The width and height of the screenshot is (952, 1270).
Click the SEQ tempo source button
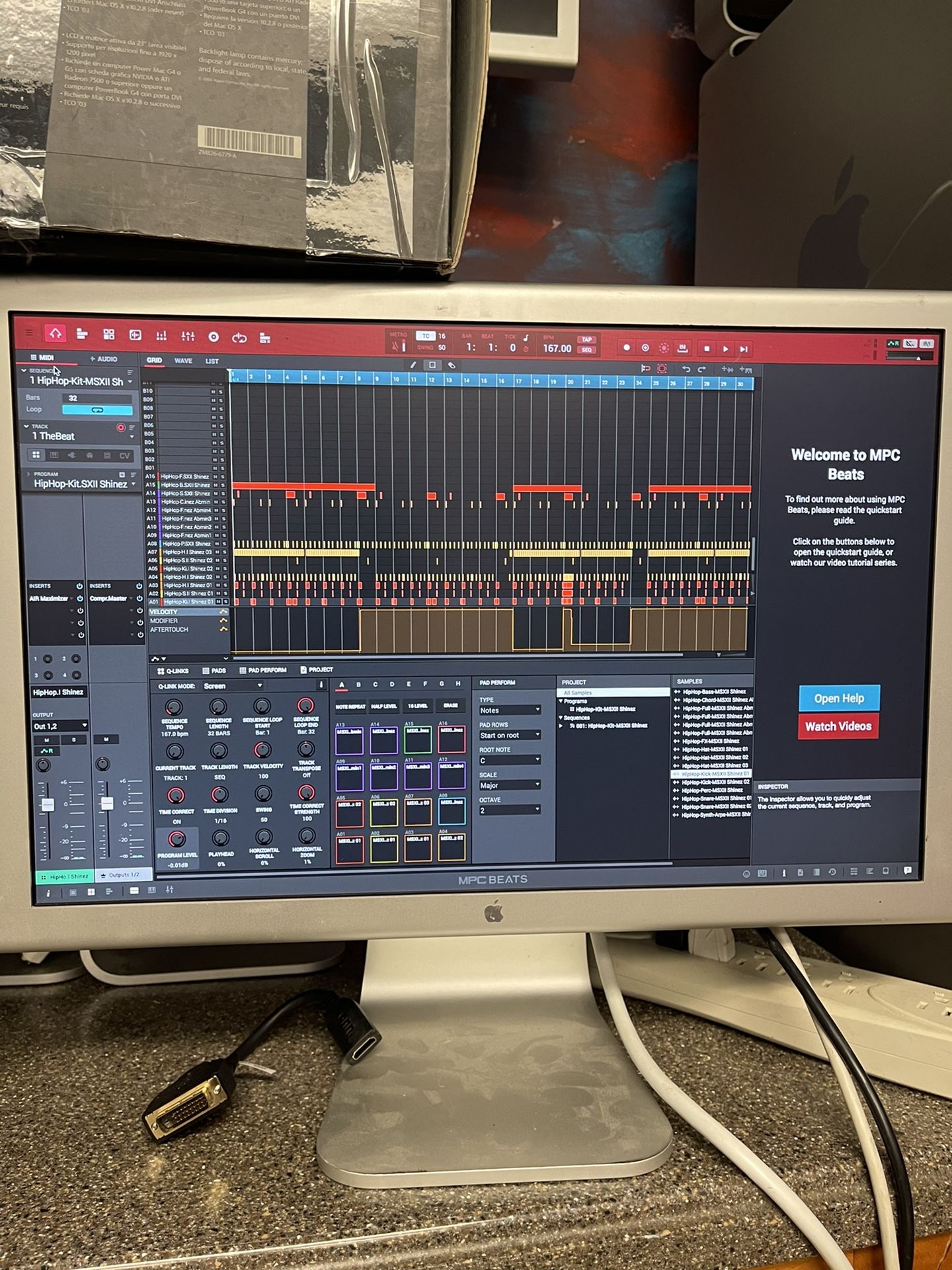(x=586, y=350)
